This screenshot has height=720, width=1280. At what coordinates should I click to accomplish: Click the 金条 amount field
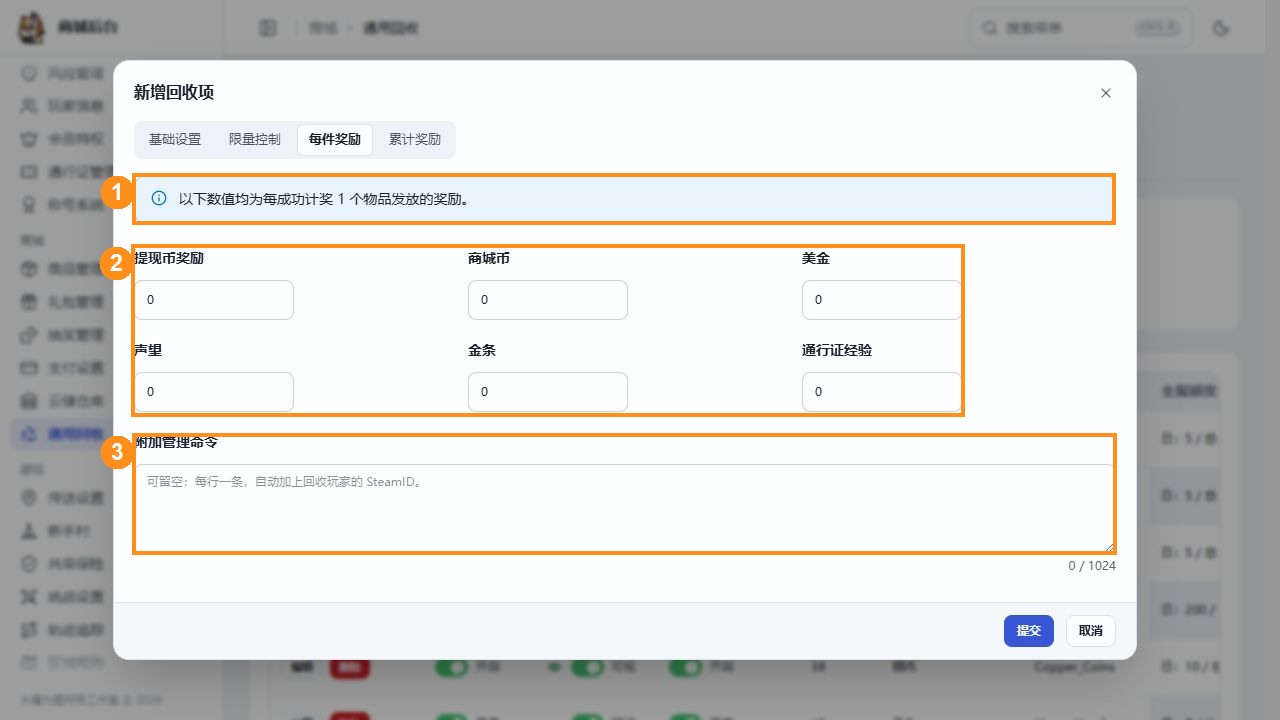[548, 392]
